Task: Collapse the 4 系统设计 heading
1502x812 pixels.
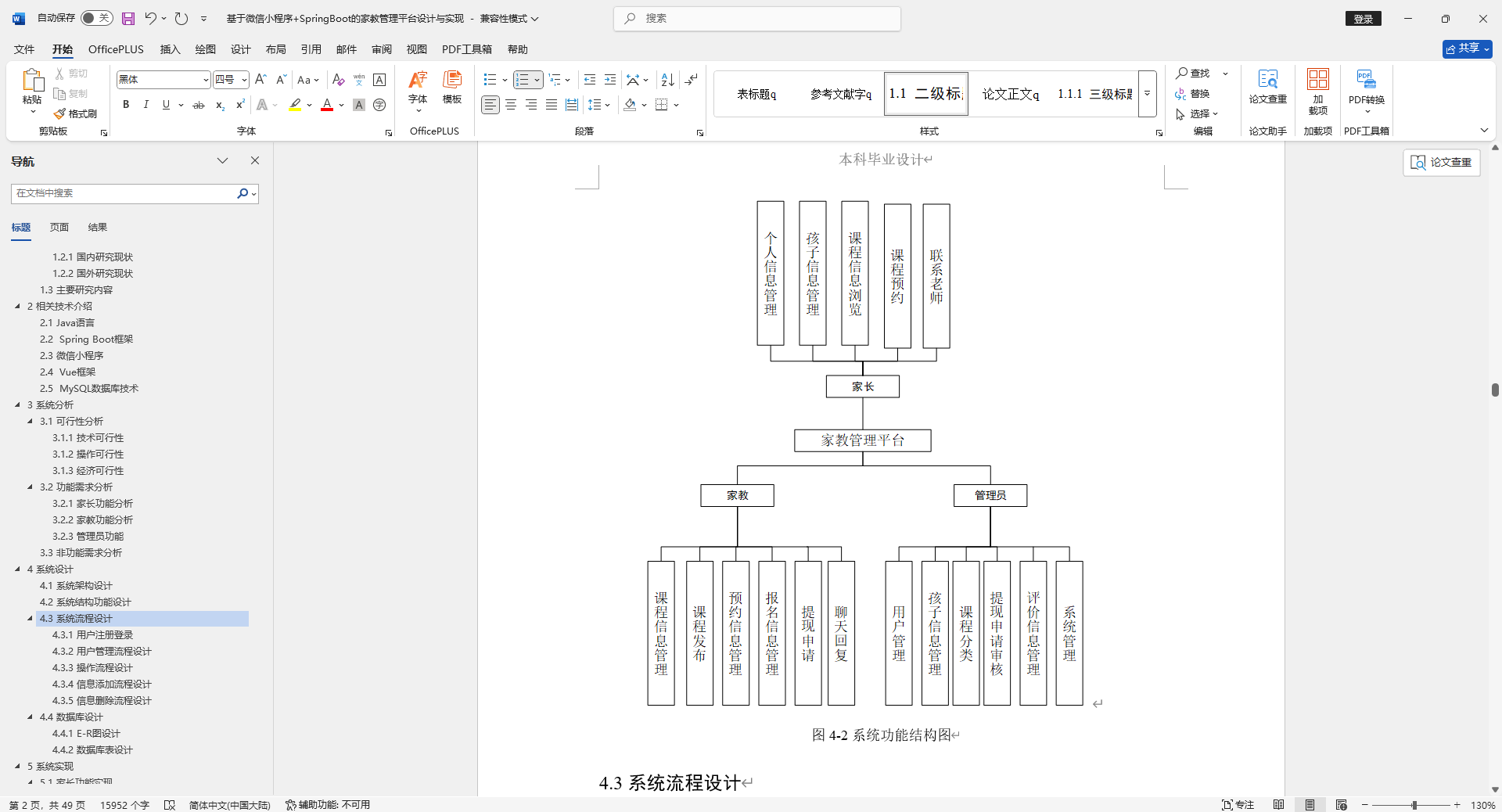Action: click(x=19, y=569)
